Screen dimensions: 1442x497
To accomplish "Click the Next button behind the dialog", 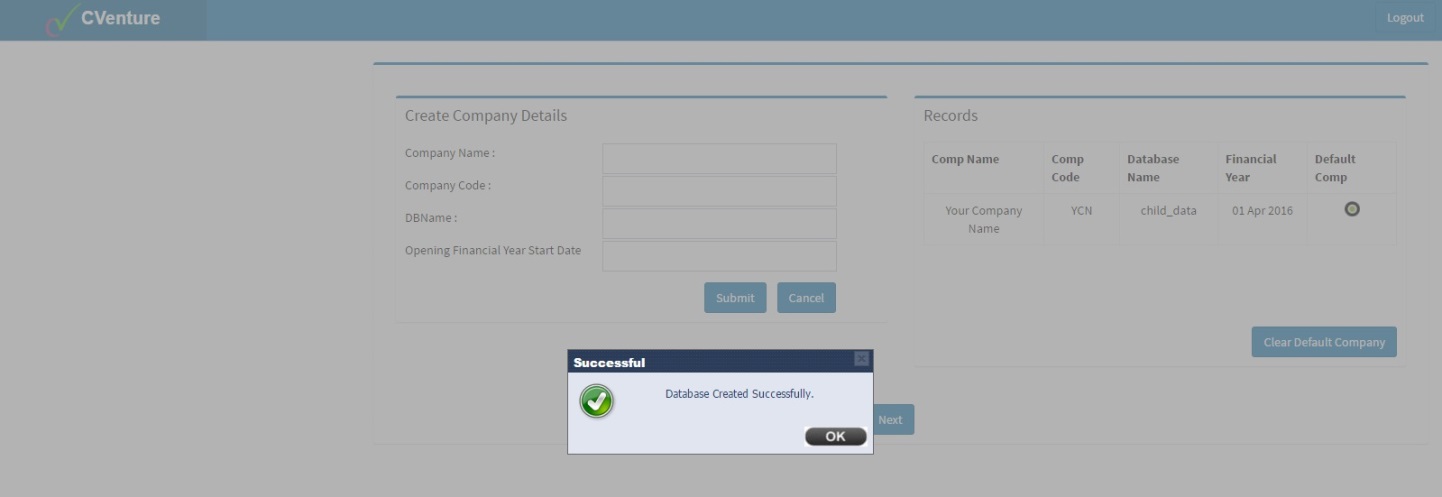I will pos(893,420).
